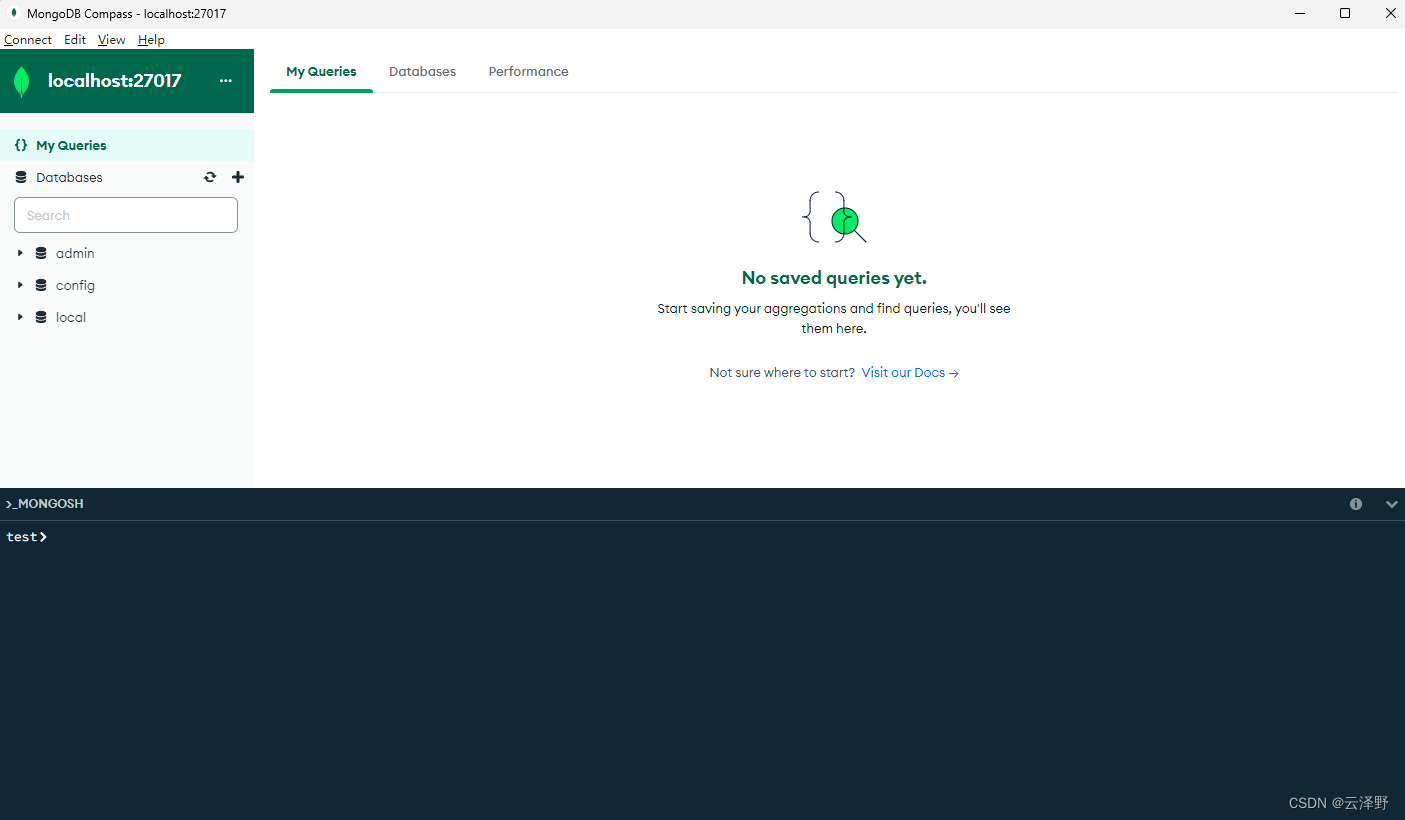1405x820 pixels.
Task: Select Databases label in the sidebar
Action: coord(69,177)
